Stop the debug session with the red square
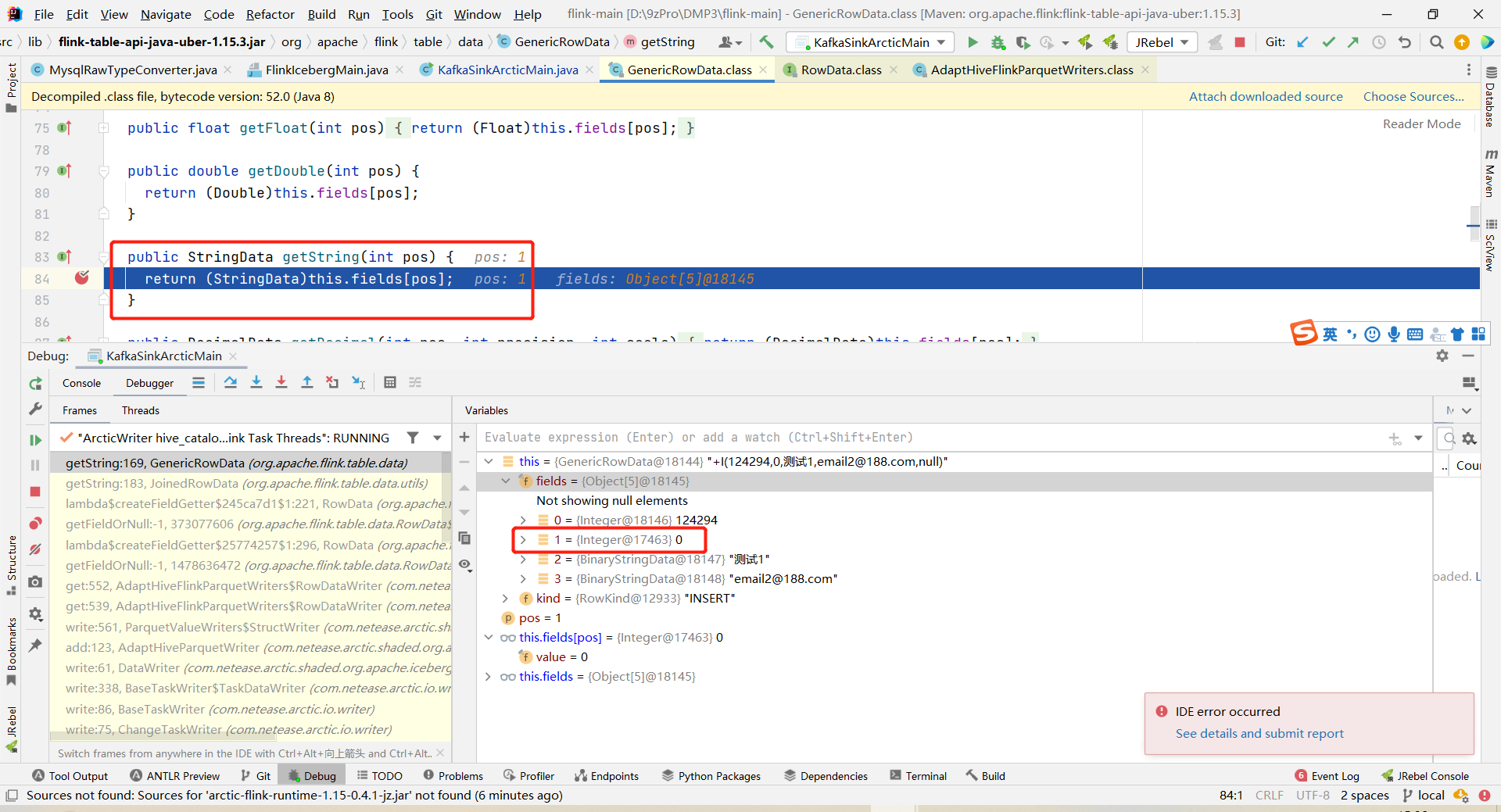Image resolution: width=1501 pixels, height=812 pixels. click(35, 492)
